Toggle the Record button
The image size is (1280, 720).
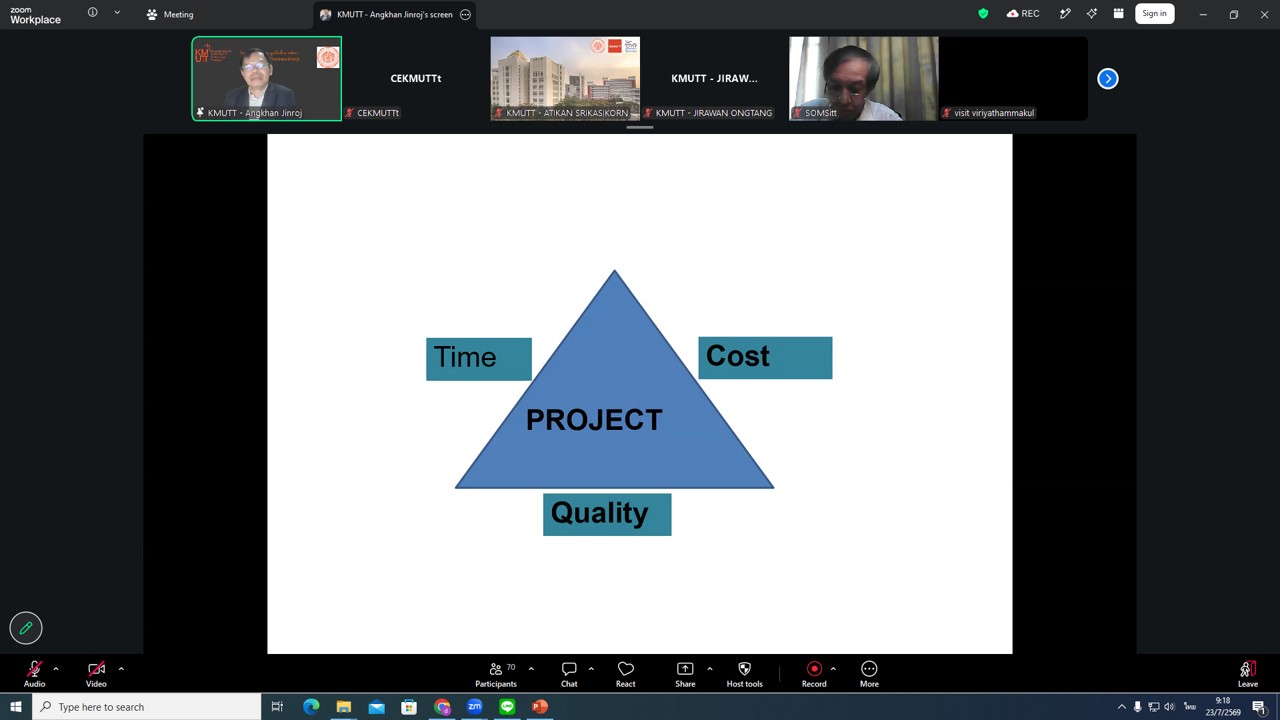coord(814,674)
